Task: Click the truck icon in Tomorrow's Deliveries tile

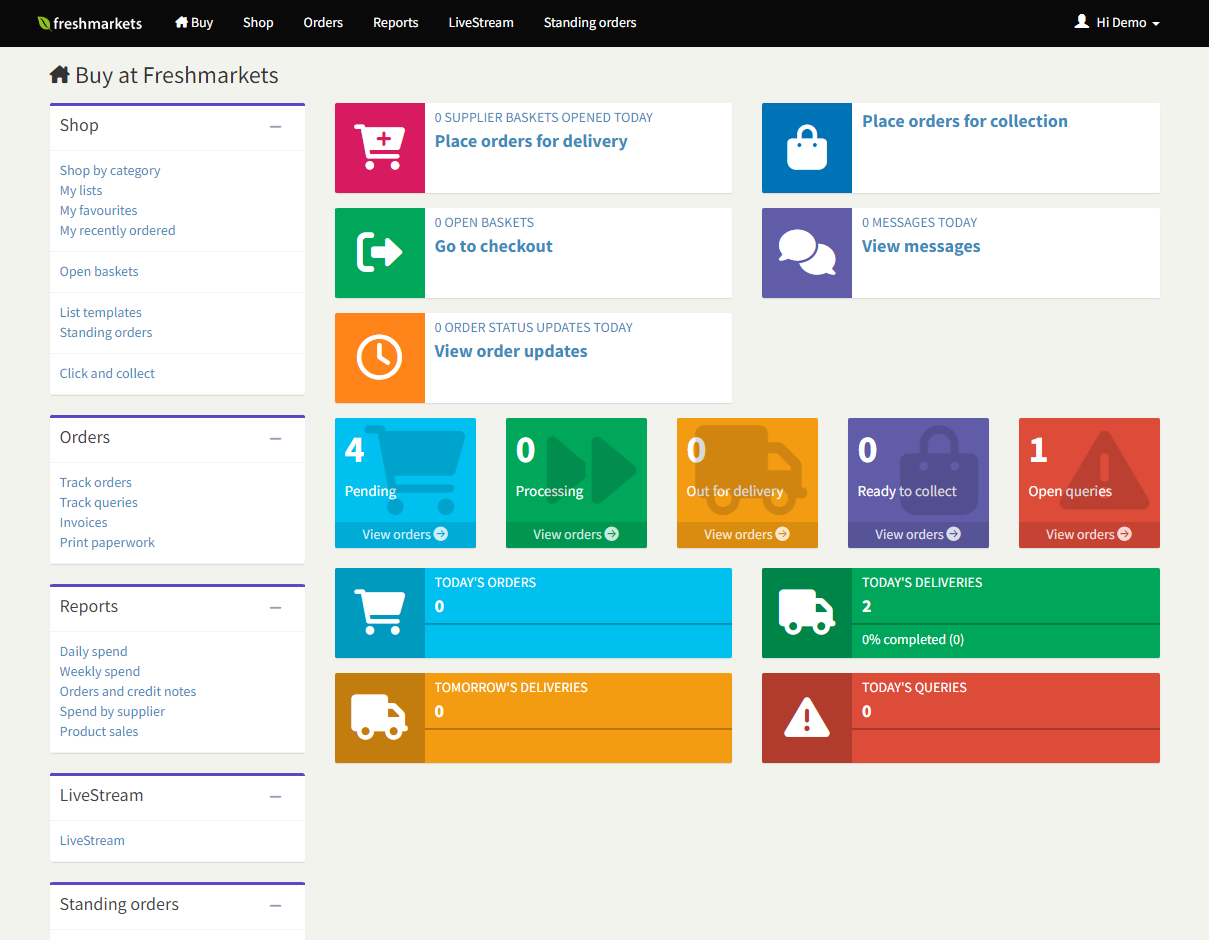Action: 380,718
